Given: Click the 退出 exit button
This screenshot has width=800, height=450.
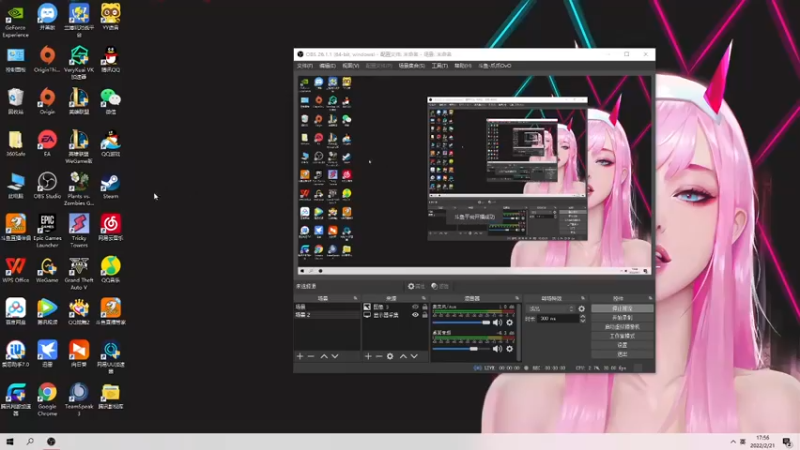Looking at the screenshot, I should coord(622,354).
